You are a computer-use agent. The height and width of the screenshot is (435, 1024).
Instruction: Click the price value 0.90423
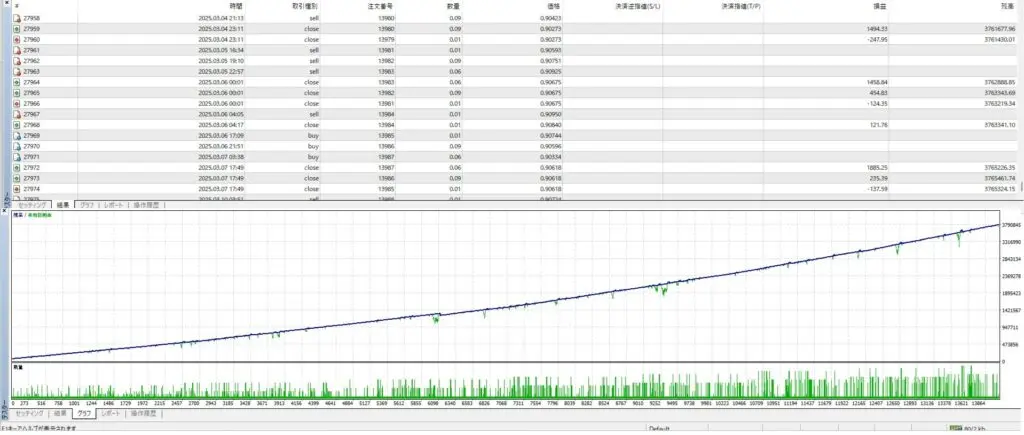551,18
